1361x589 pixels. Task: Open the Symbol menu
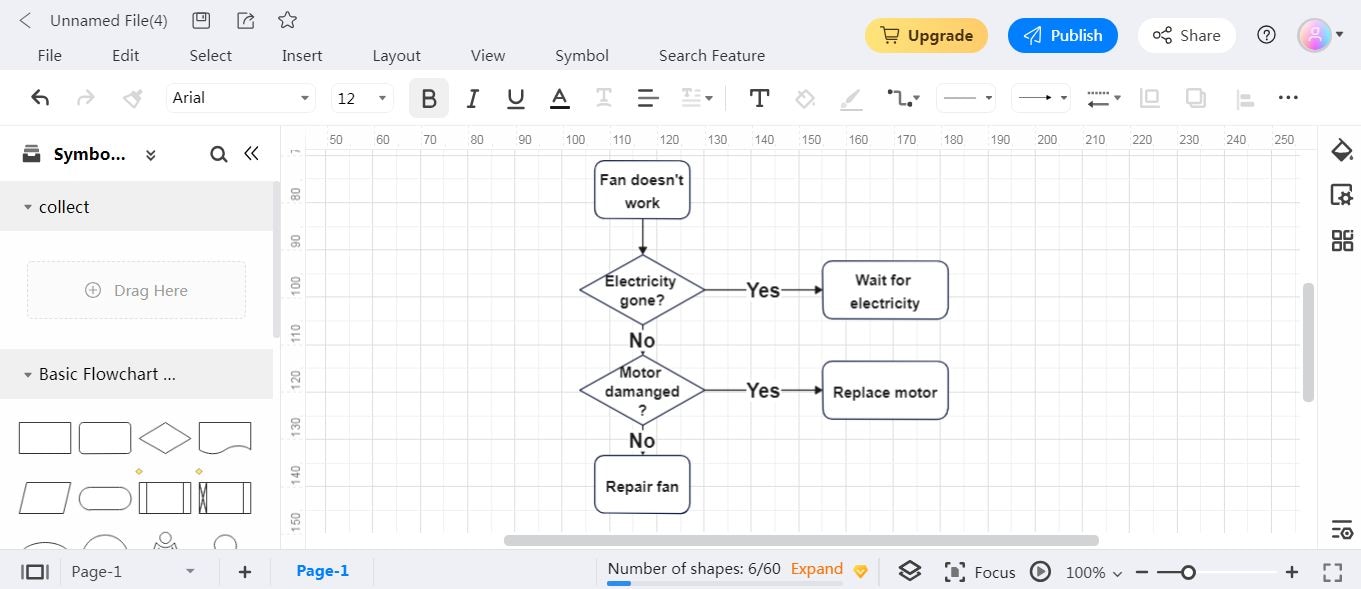pos(582,56)
